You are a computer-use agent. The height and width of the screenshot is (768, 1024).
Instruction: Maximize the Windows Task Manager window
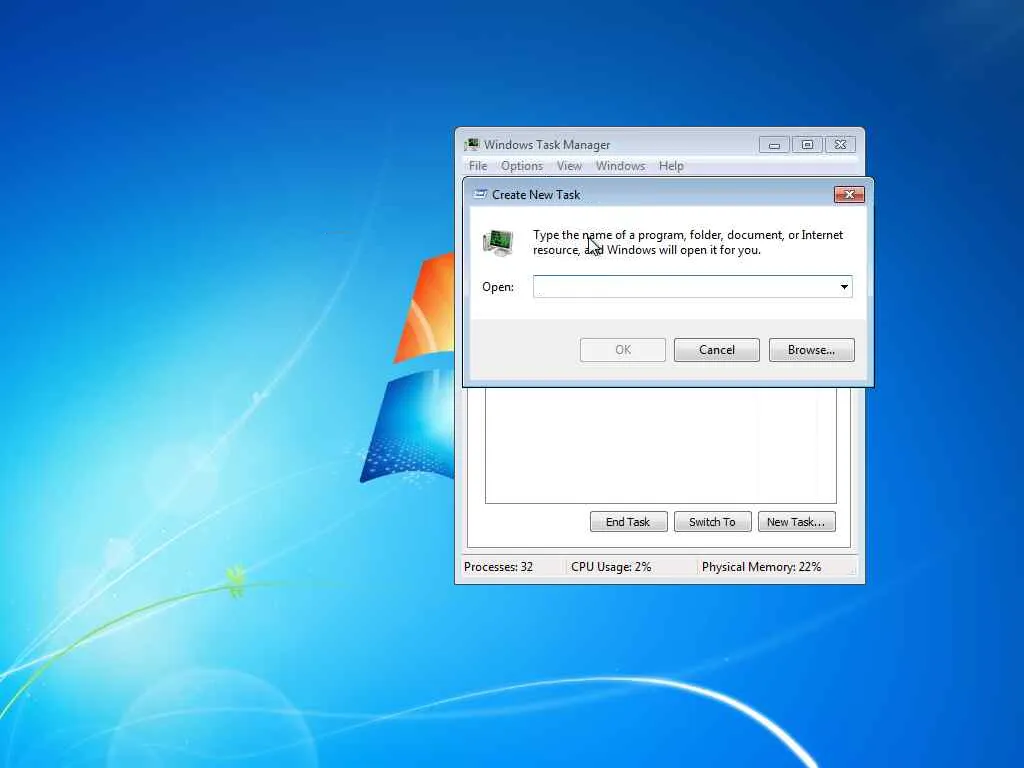pos(807,144)
